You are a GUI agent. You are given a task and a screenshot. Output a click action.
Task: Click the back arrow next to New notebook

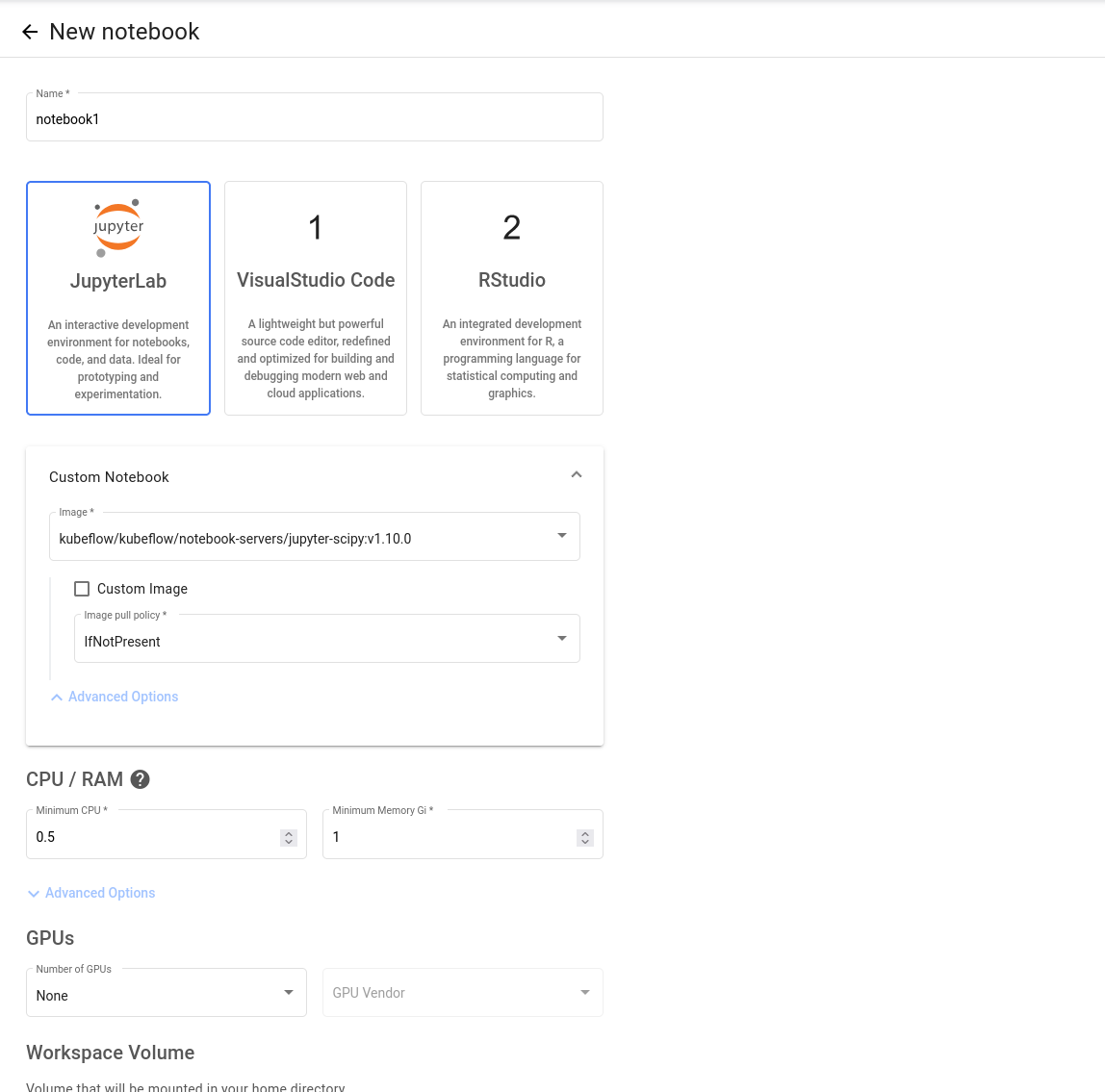30,32
